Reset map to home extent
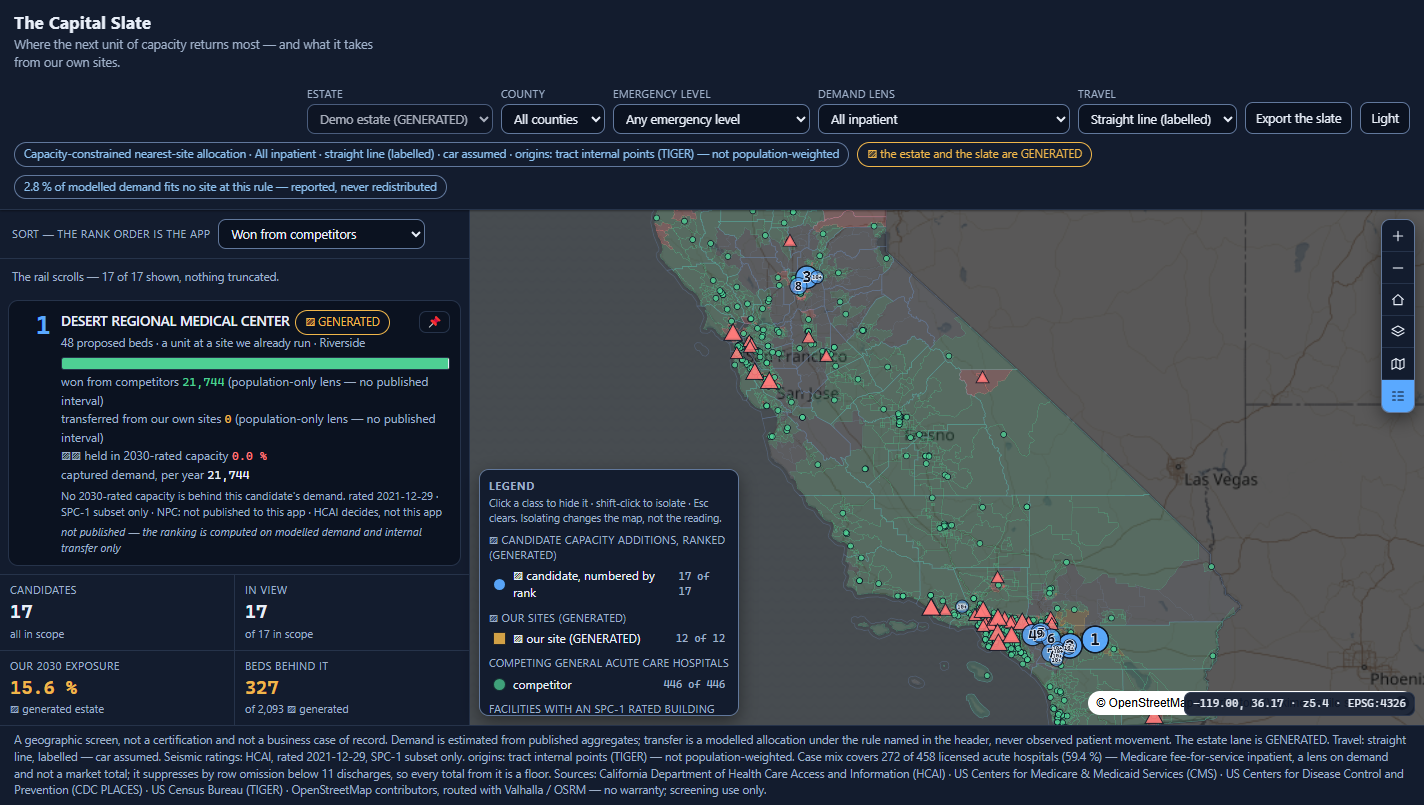The width and height of the screenshot is (1424, 805). click(x=1397, y=300)
